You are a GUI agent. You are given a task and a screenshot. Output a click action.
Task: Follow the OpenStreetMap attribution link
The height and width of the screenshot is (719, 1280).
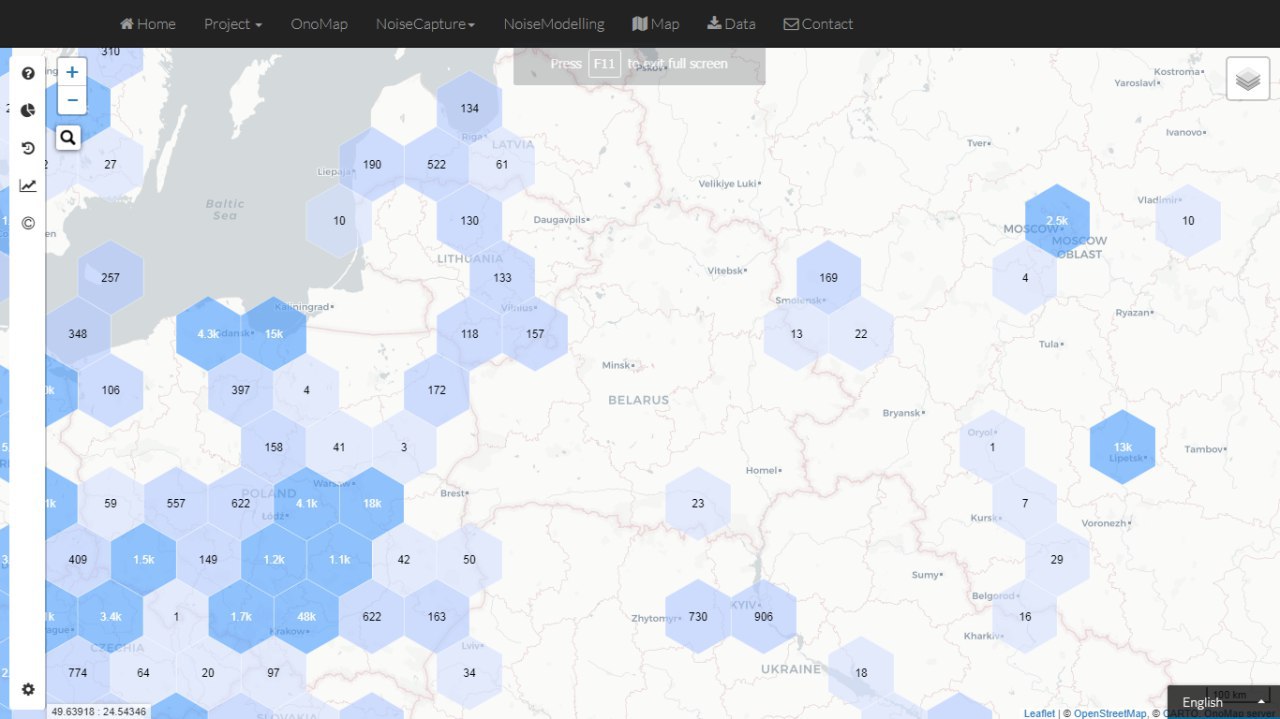point(1110,713)
